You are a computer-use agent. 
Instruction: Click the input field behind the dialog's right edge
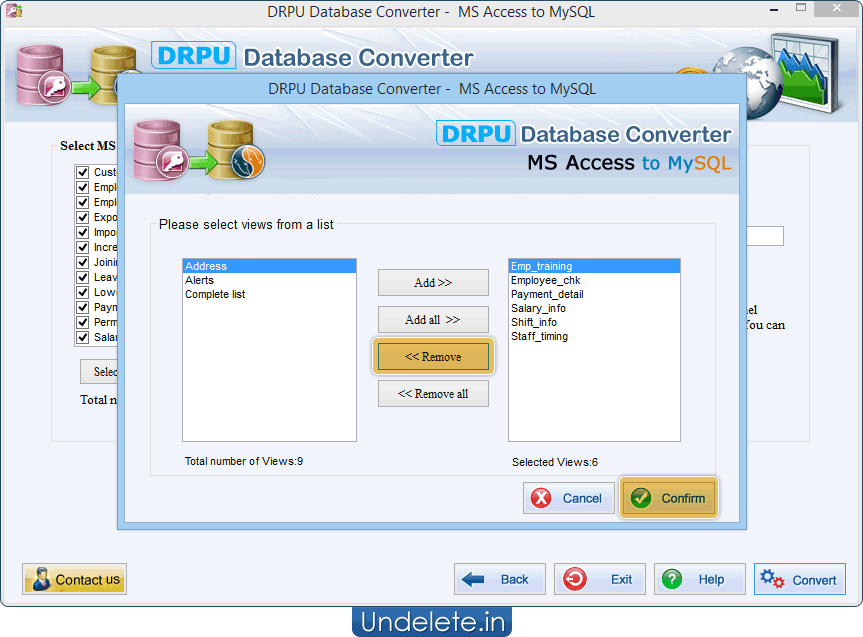pyautogui.click(x=765, y=236)
